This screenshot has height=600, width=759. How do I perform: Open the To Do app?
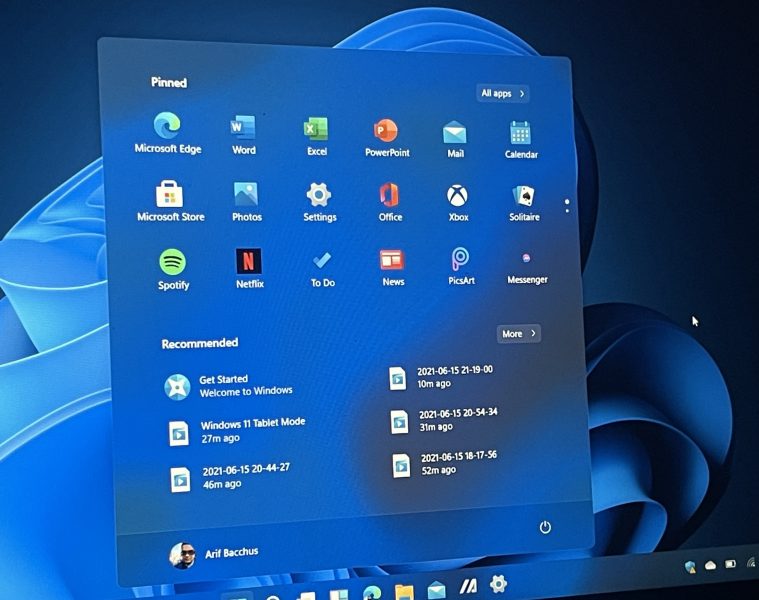(322, 269)
